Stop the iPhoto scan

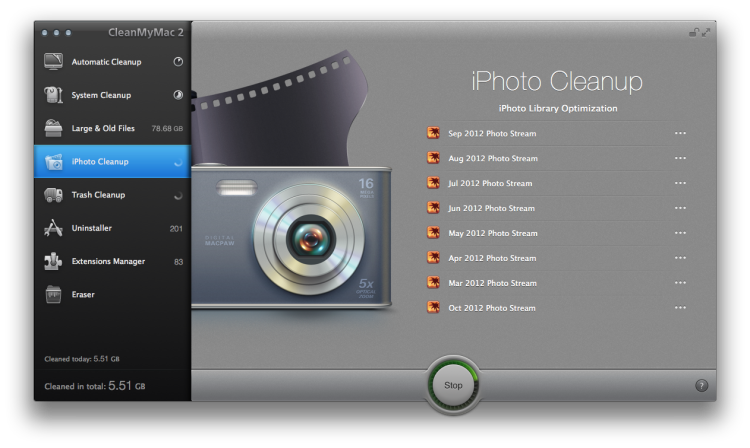click(x=453, y=385)
